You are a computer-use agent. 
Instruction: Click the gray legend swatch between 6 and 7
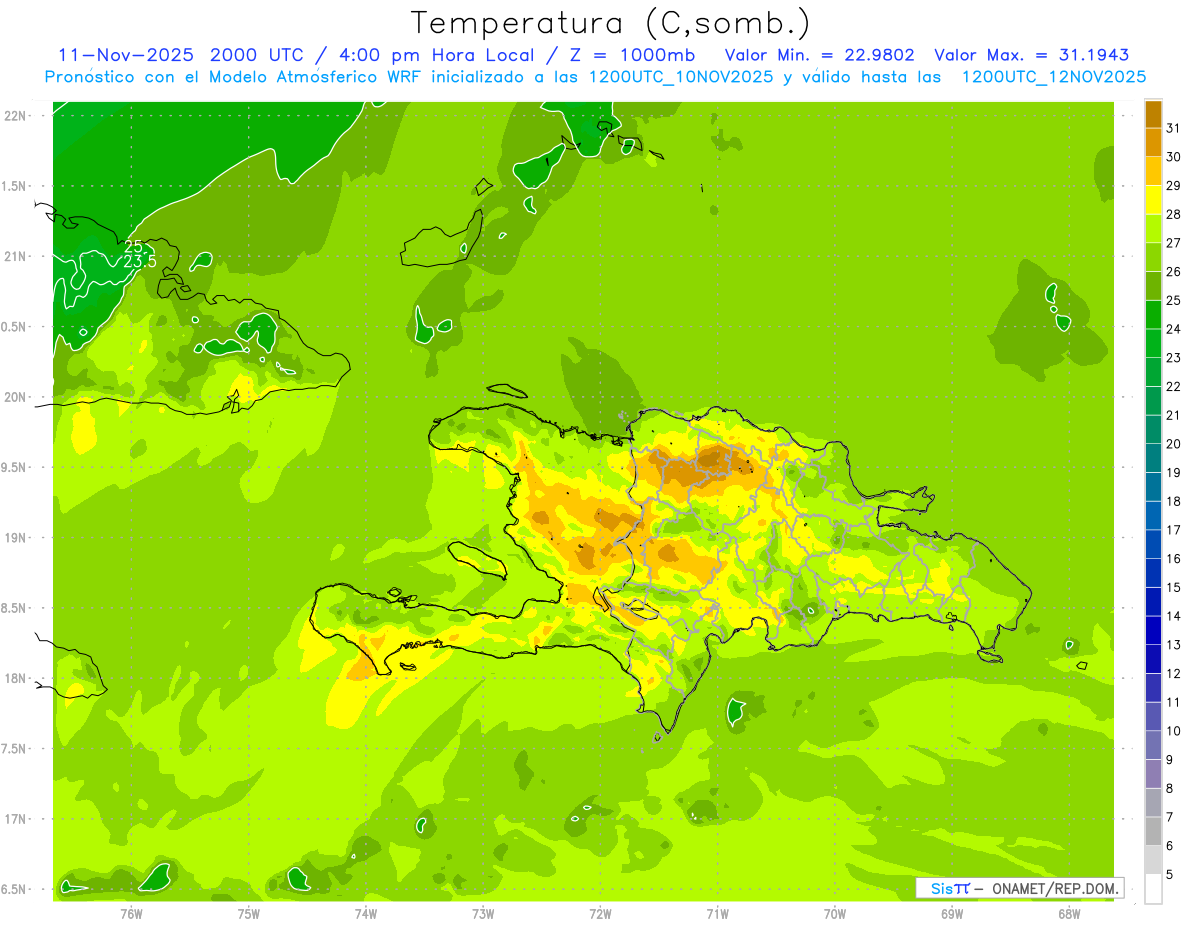1153,831
